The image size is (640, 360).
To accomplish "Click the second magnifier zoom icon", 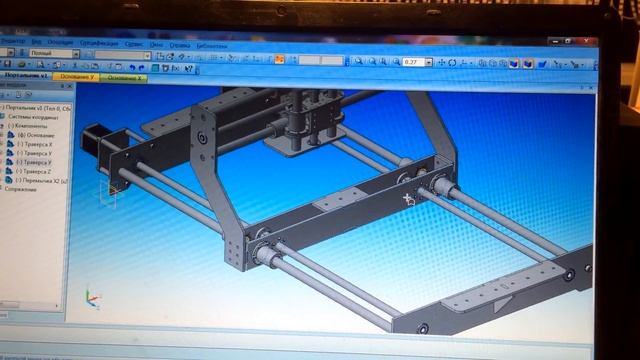I will click(372, 61).
